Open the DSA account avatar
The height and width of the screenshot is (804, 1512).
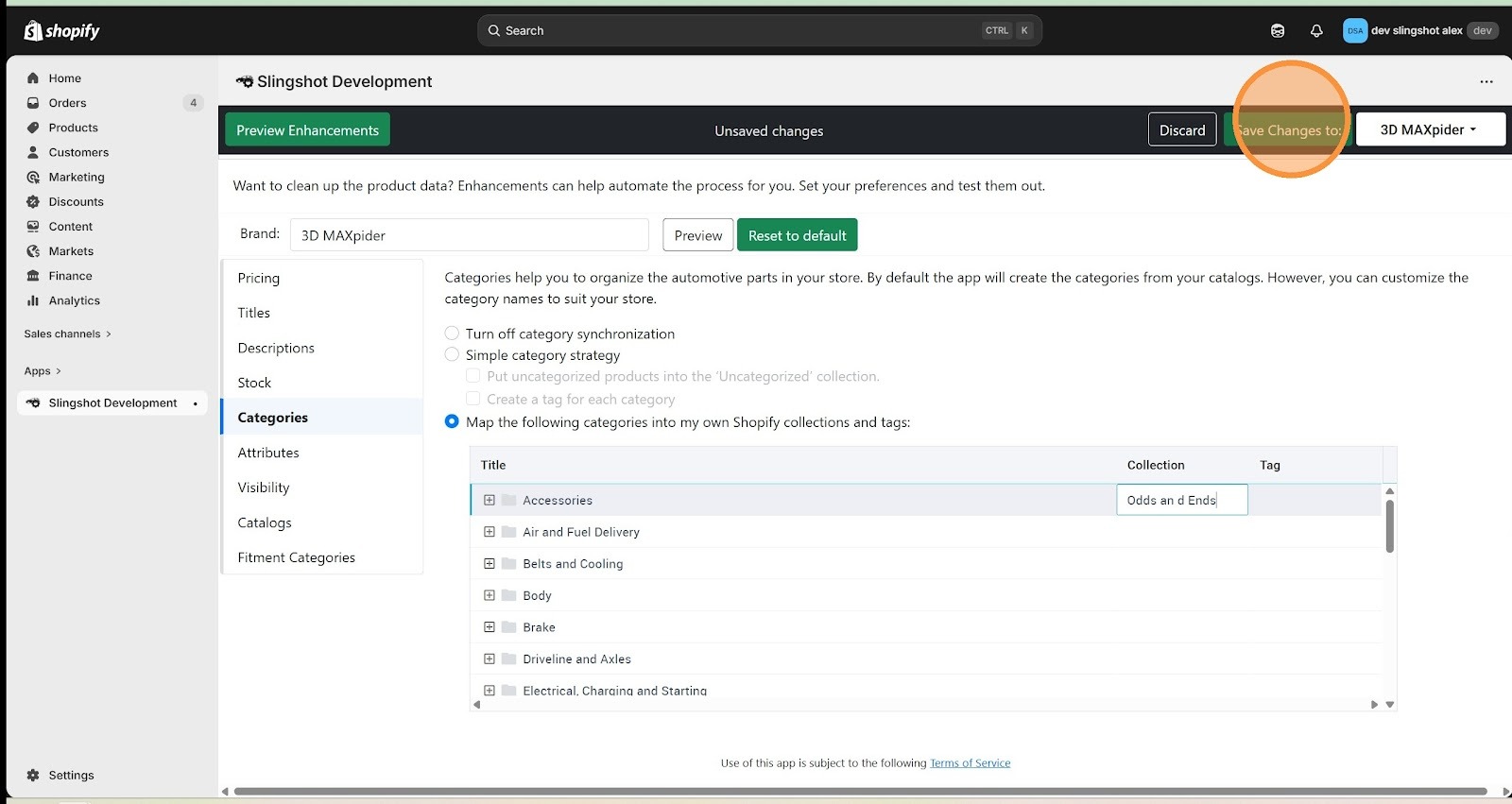1355,30
